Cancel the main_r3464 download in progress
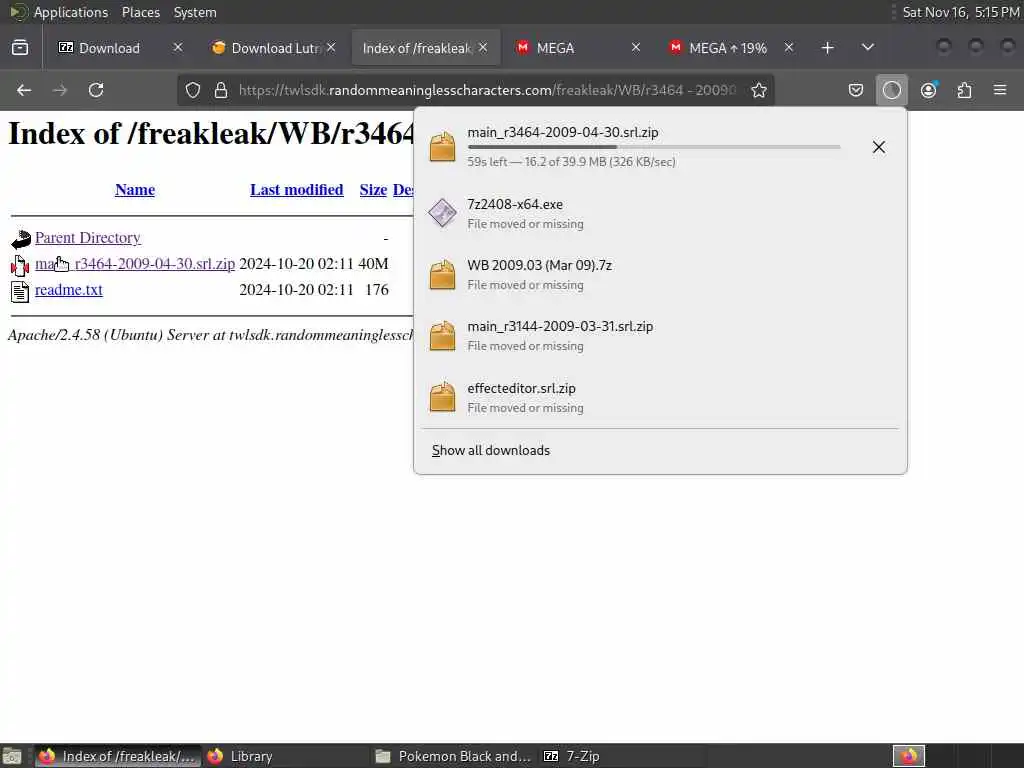This screenshot has width=1024, height=768. (x=879, y=147)
